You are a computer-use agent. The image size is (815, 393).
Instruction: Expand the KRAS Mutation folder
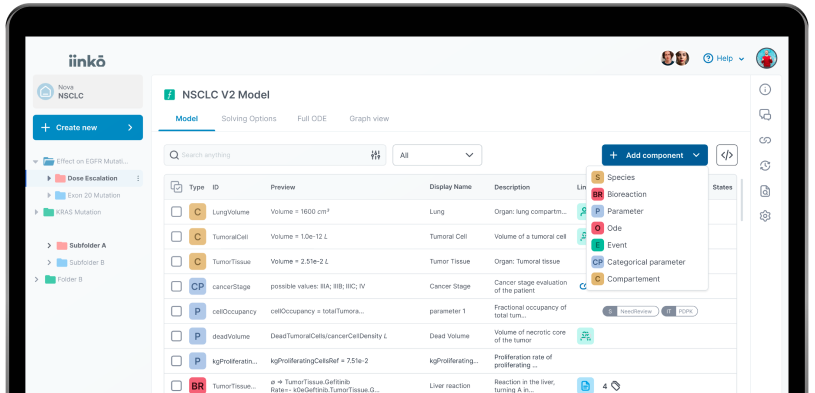(x=37, y=212)
